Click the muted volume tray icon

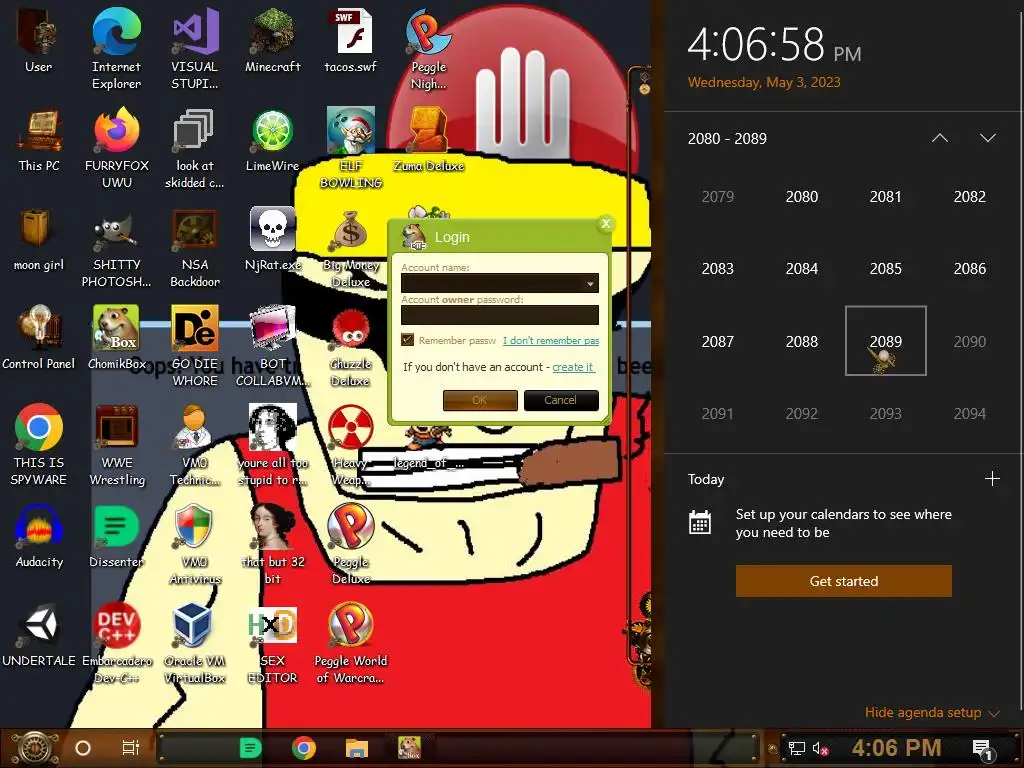(x=821, y=748)
